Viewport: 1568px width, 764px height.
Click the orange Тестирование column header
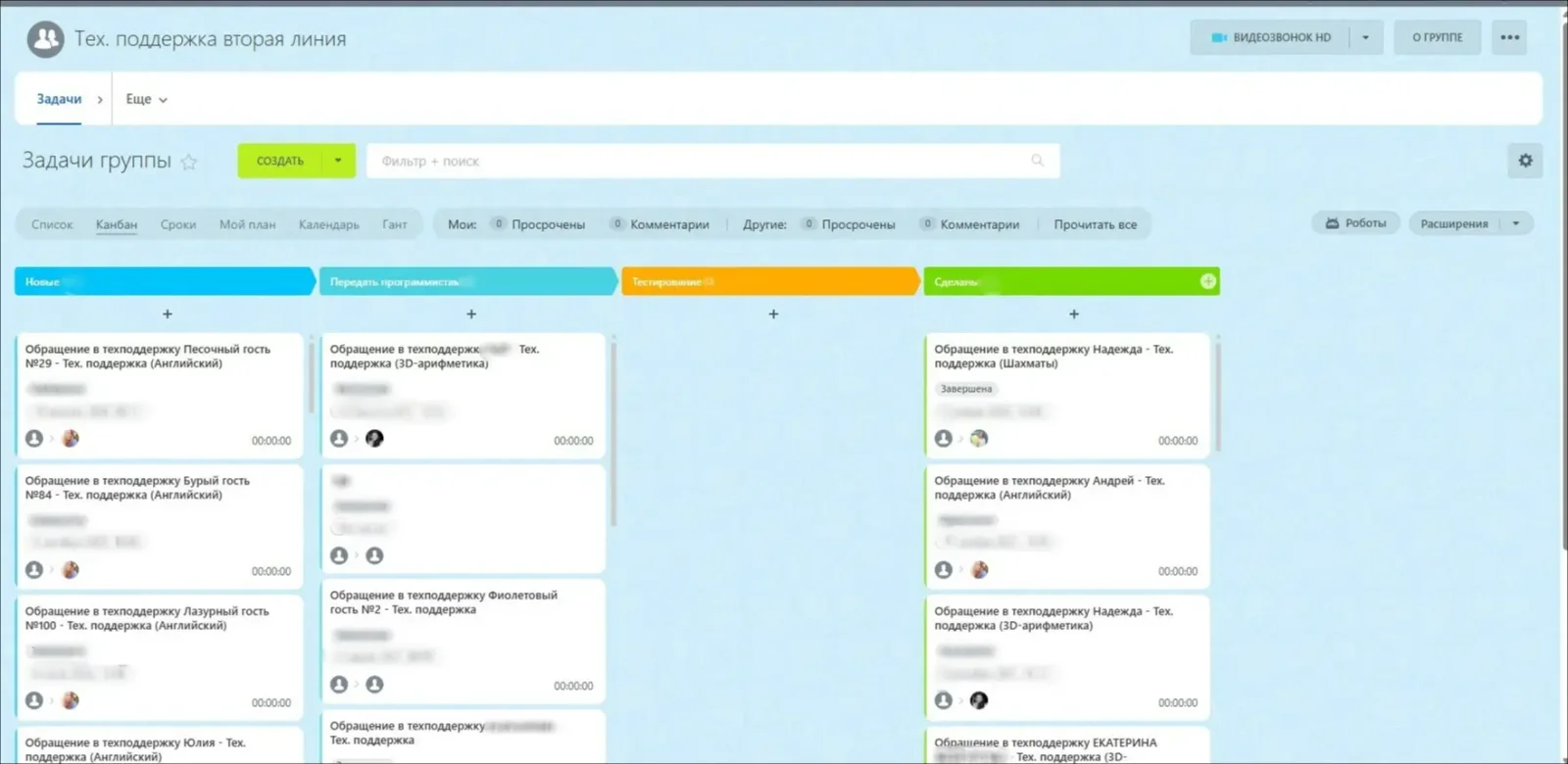pos(769,281)
